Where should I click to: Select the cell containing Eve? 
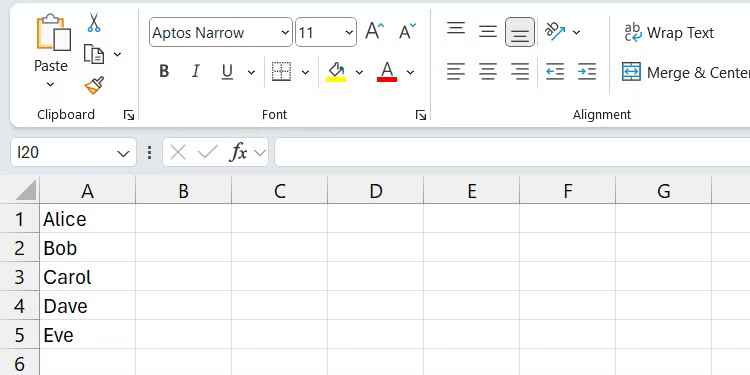tap(88, 334)
